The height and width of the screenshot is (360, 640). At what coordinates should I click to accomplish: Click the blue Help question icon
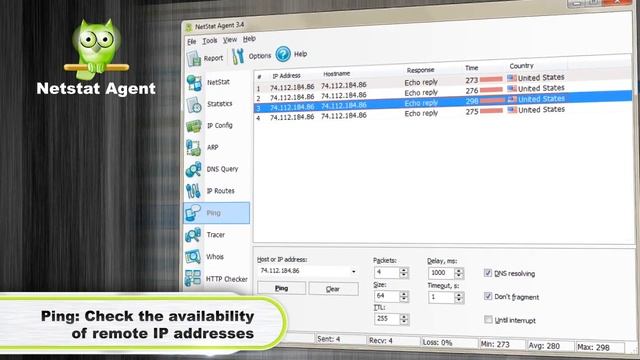coord(283,54)
